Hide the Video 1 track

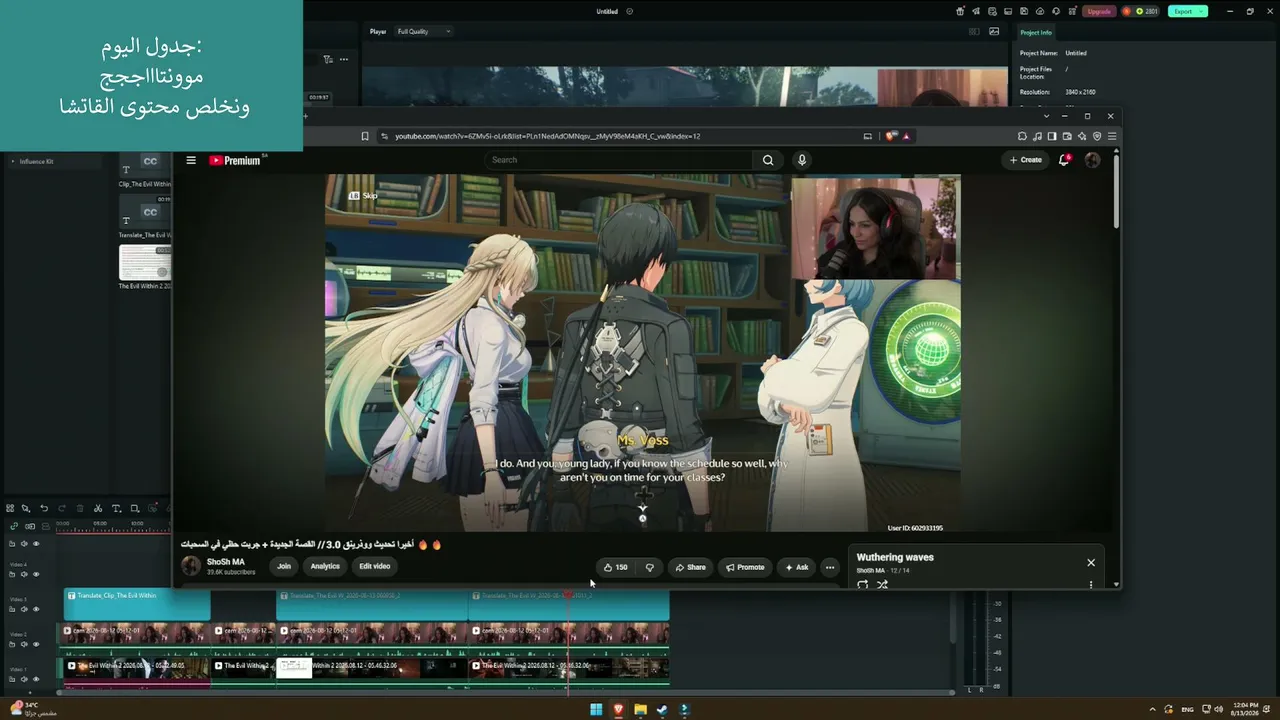[x=36, y=679]
